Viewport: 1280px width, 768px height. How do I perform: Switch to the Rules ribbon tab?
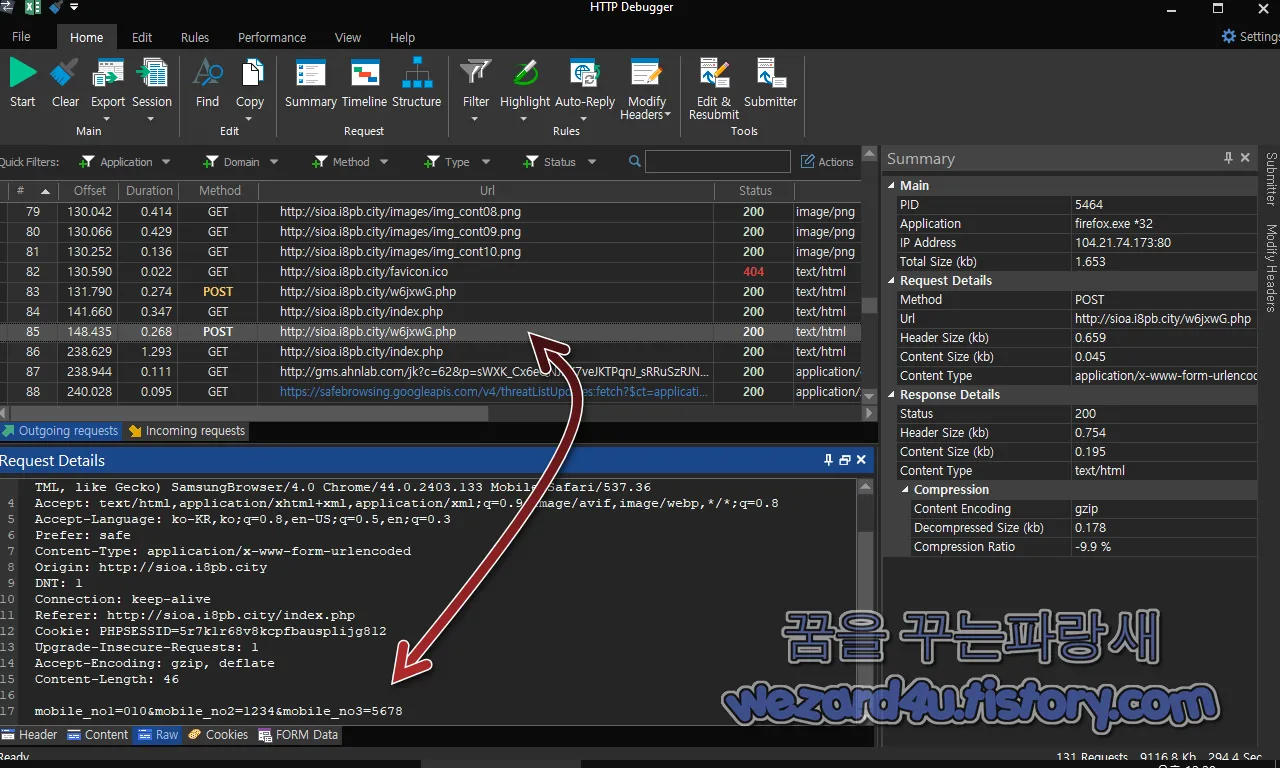(x=195, y=37)
